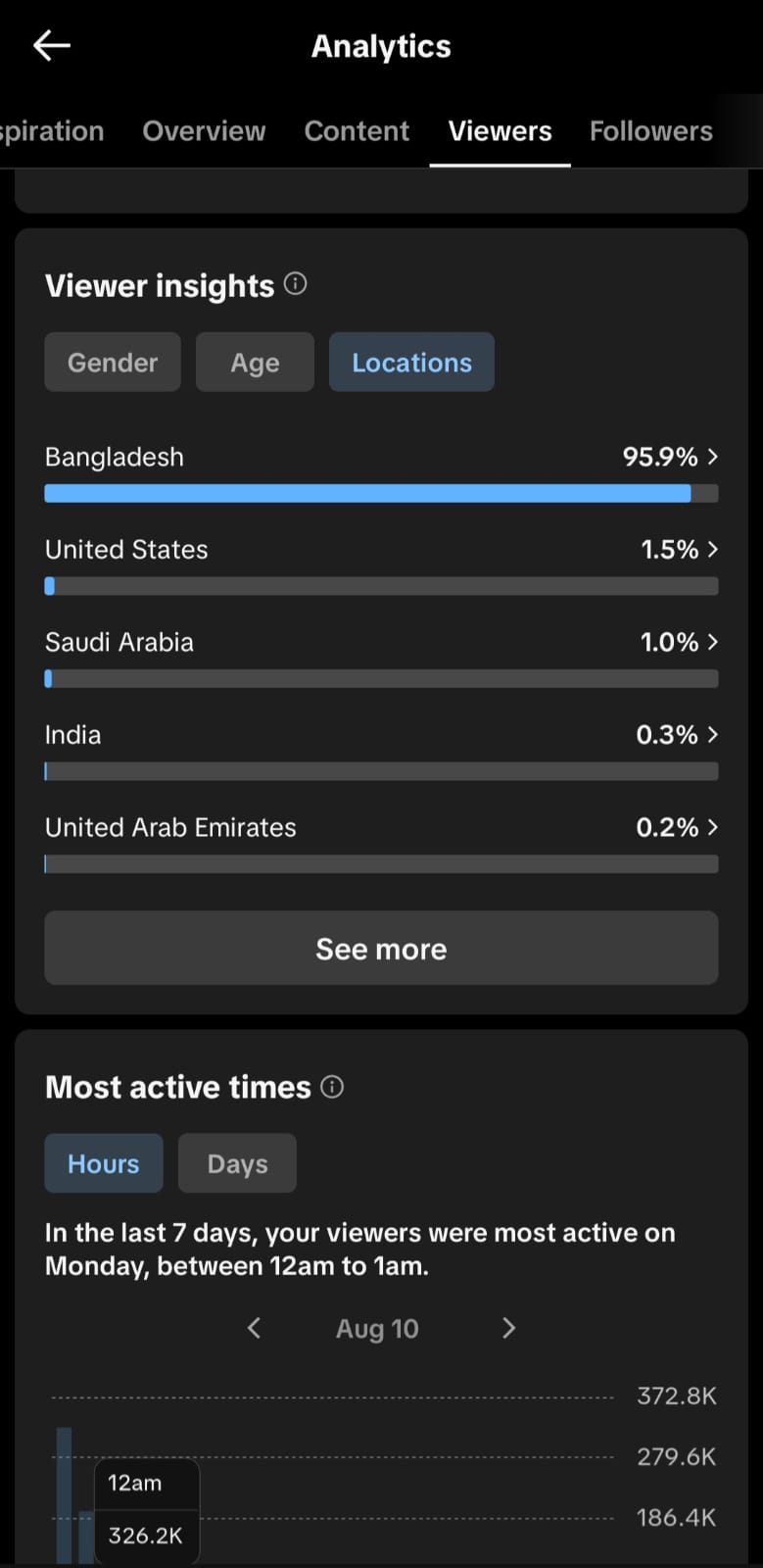
Task: Select the Locations filter chip
Action: pos(411,363)
